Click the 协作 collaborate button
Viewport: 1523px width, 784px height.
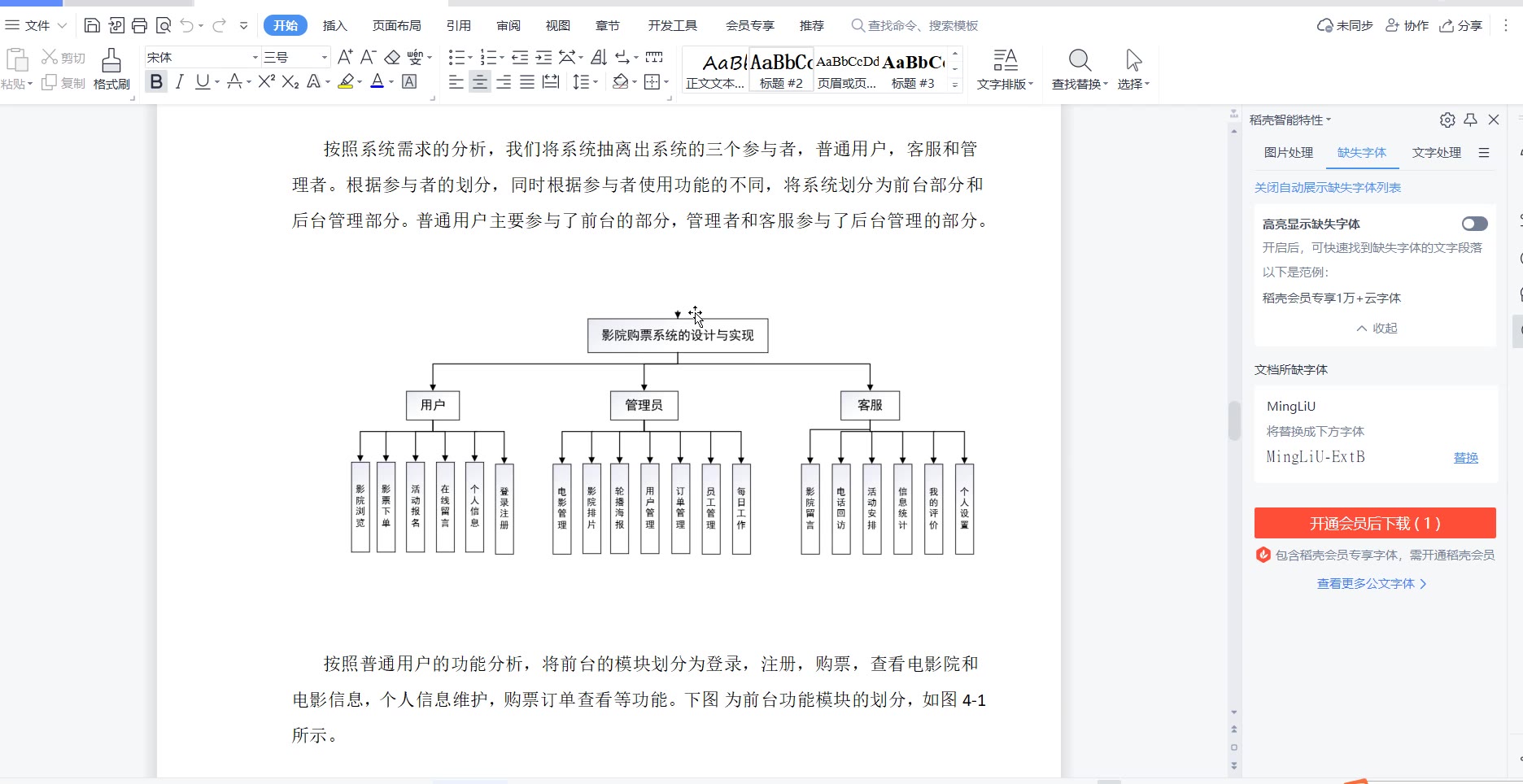click(x=1407, y=26)
